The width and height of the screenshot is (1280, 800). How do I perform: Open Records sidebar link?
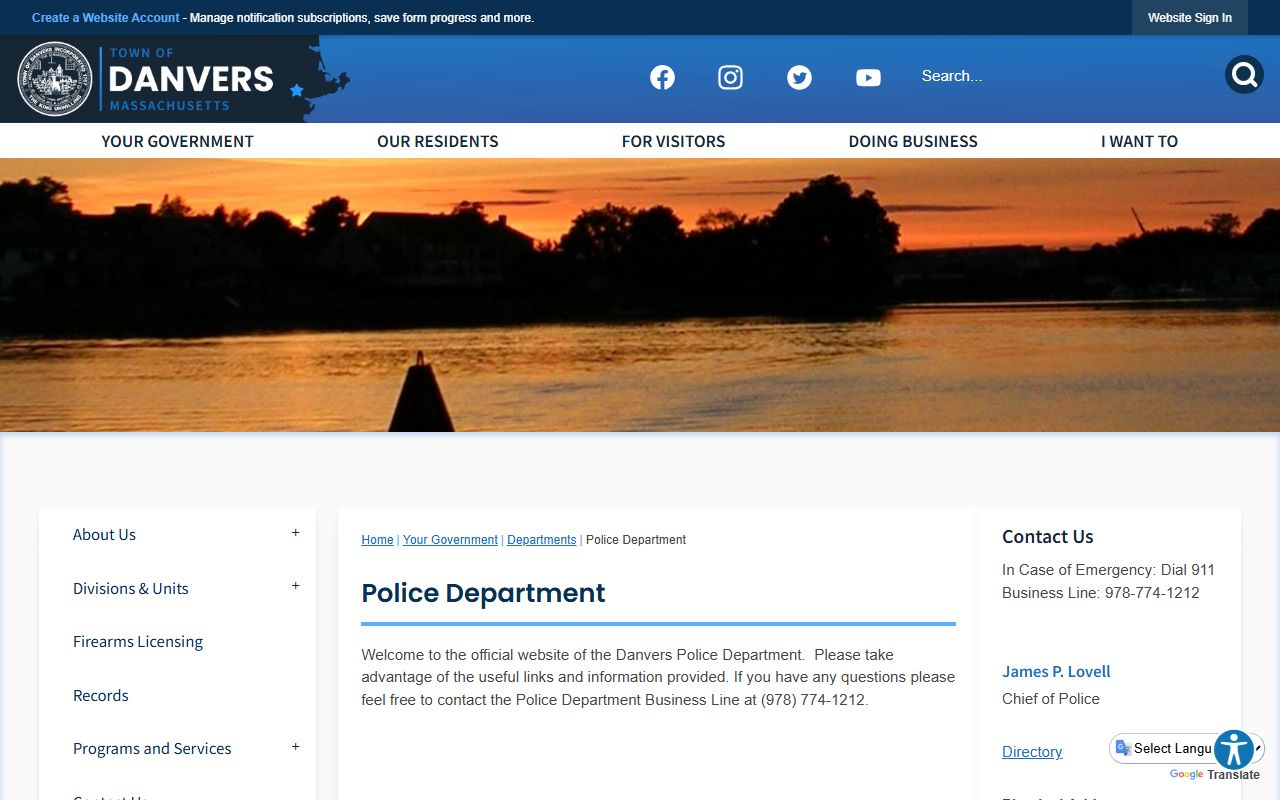(100, 696)
